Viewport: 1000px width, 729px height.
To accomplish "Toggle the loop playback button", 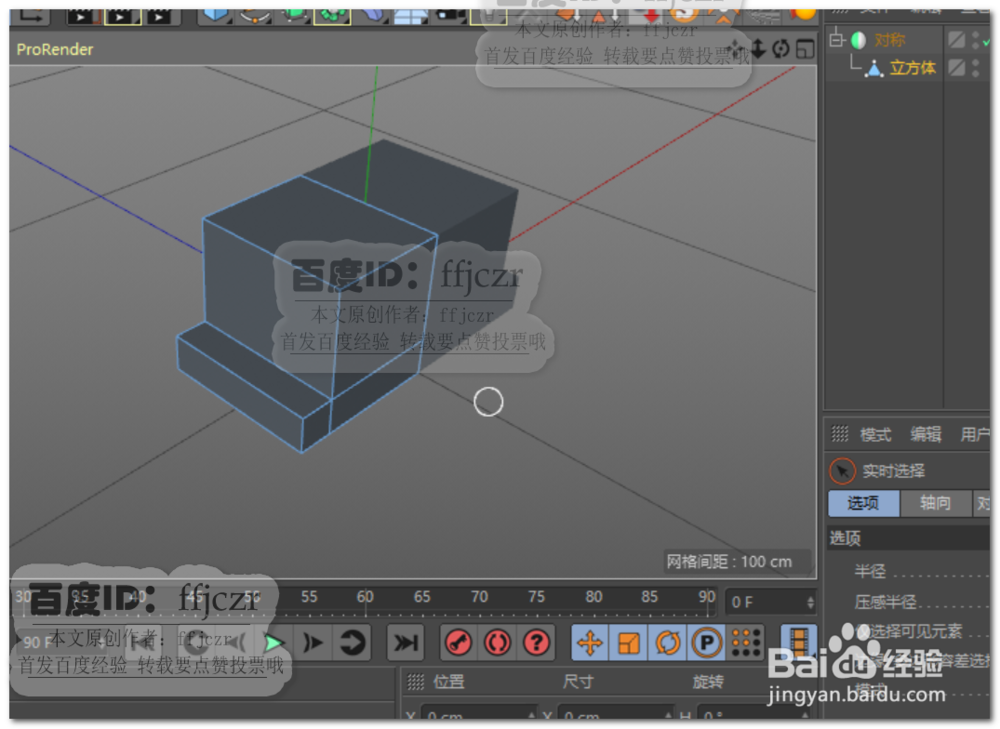I will pos(352,643).
